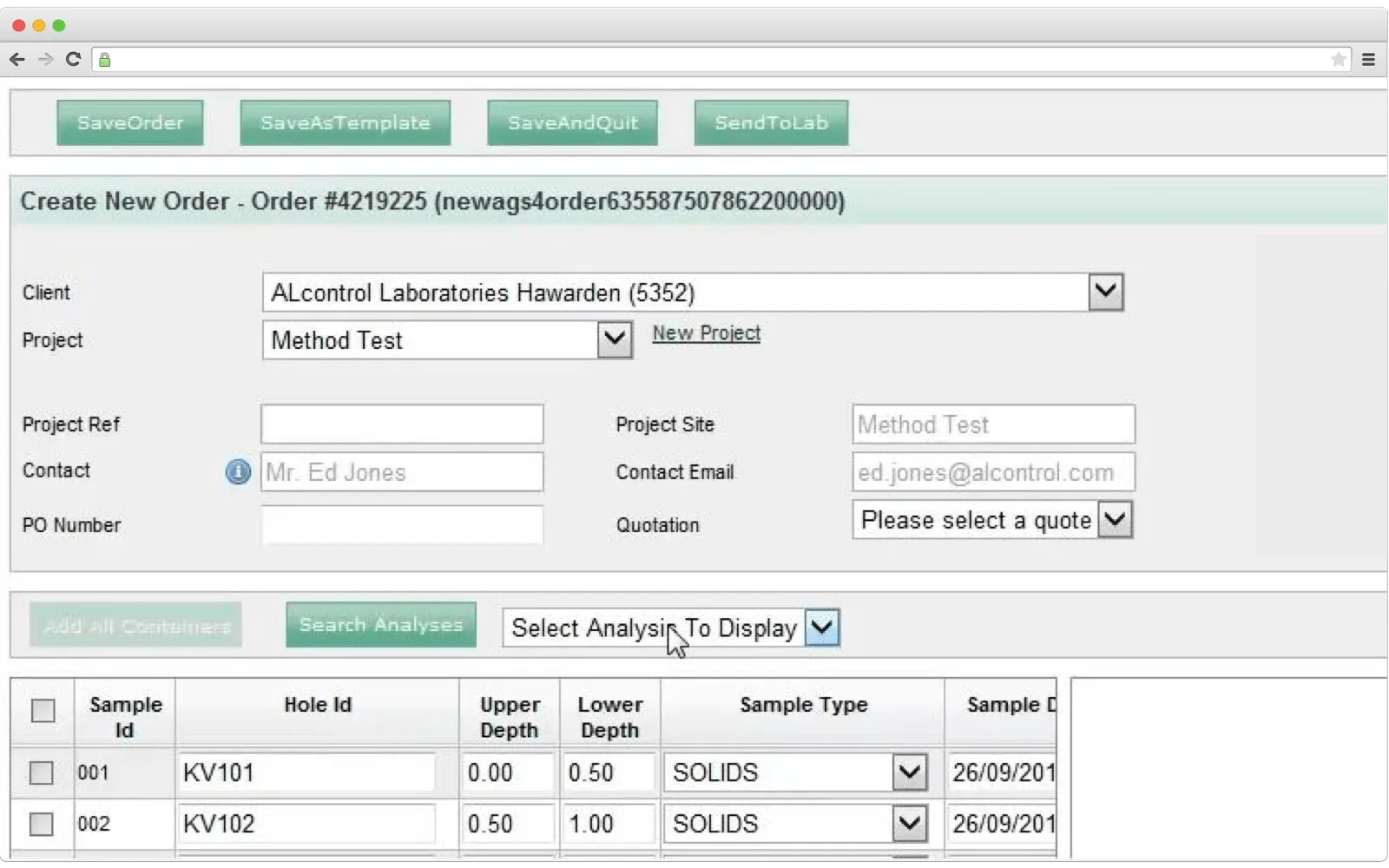Image resolution: width=1389 pixels, height=868 pixels.
Task: Click the browser forward arrow
Action: [x=45, y=59]
